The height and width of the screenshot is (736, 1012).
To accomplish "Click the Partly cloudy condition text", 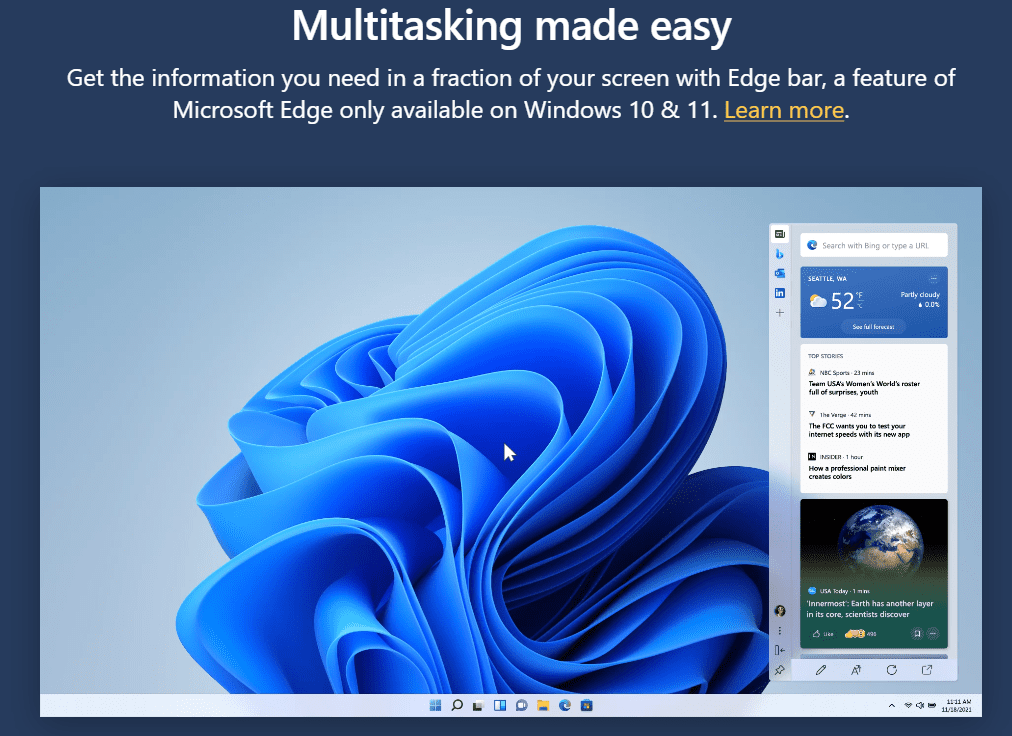I will [920, 294].
